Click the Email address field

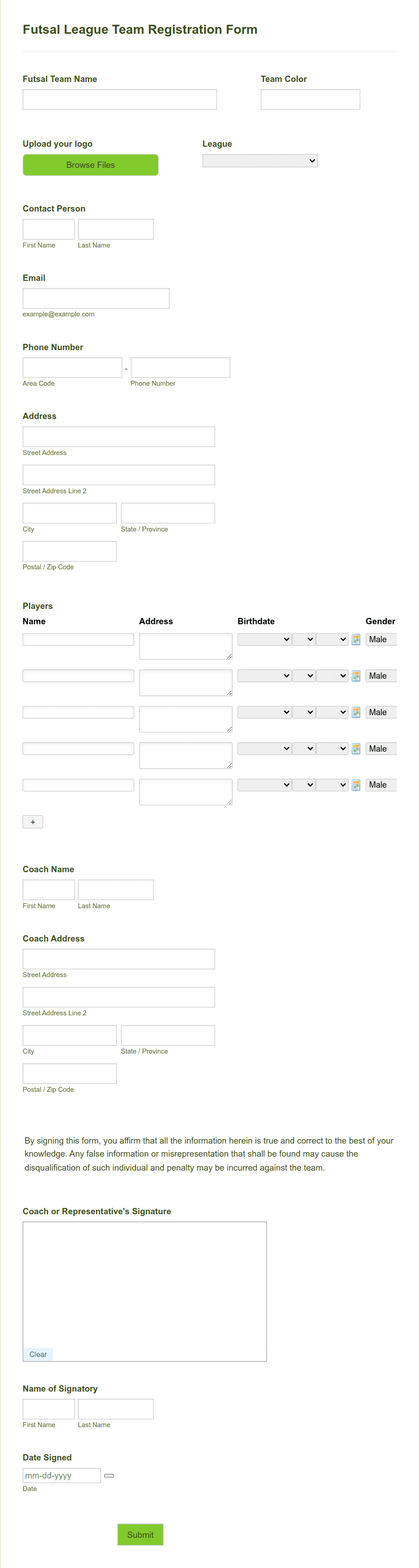click(96, 297)
